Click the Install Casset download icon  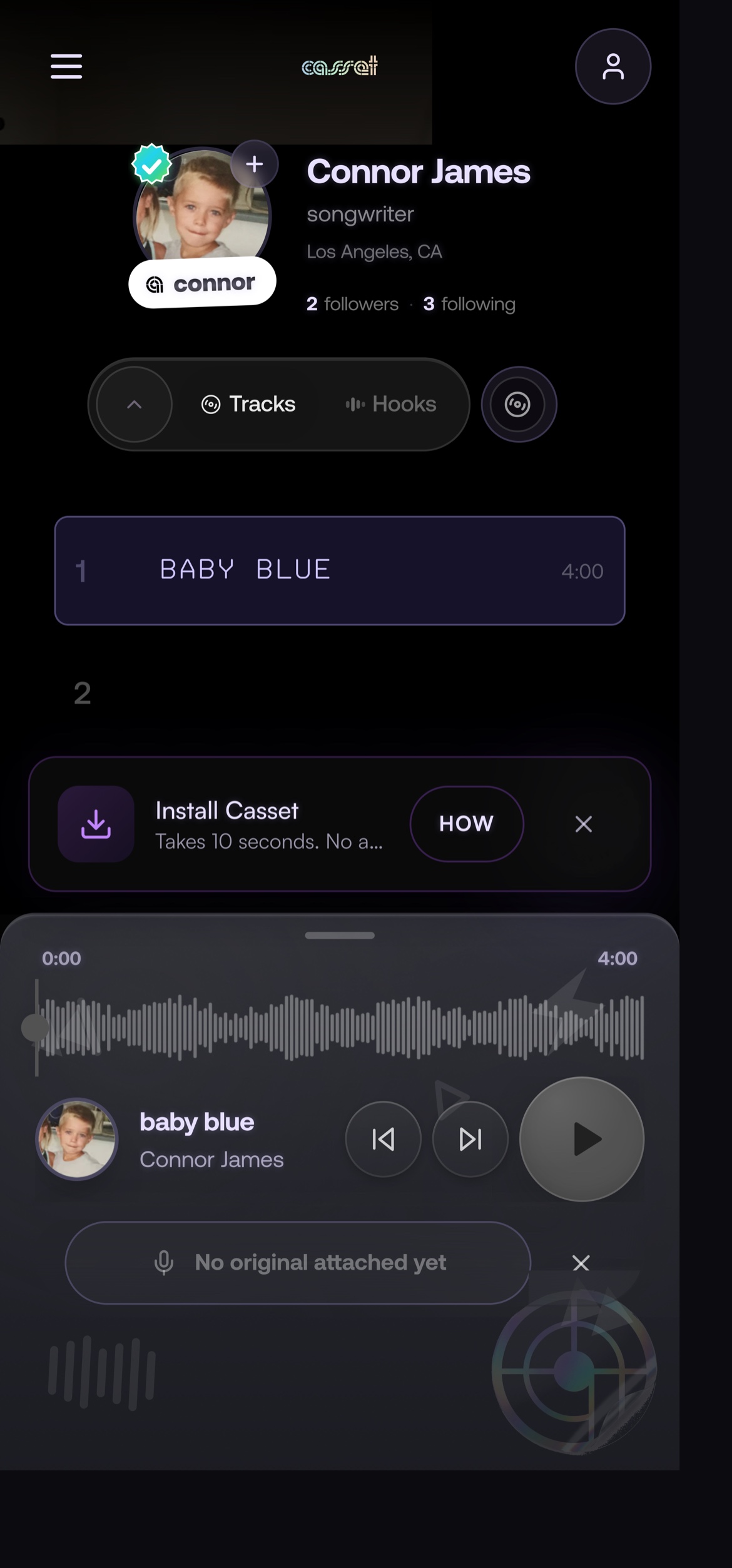pyautogui.click(x=96, y=824)
